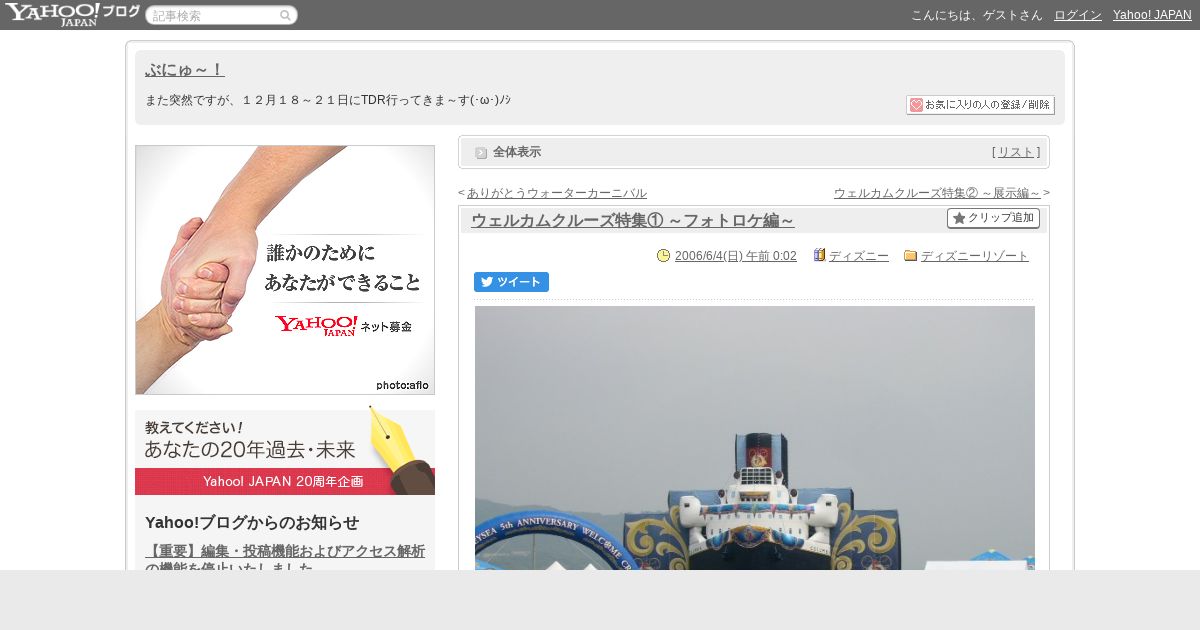The height and width of the screenshot is (630, 1200).
Task: Go to next post ウェルカムクルーズ特集②
Action: pyautogui.click(x=937, y=193)
